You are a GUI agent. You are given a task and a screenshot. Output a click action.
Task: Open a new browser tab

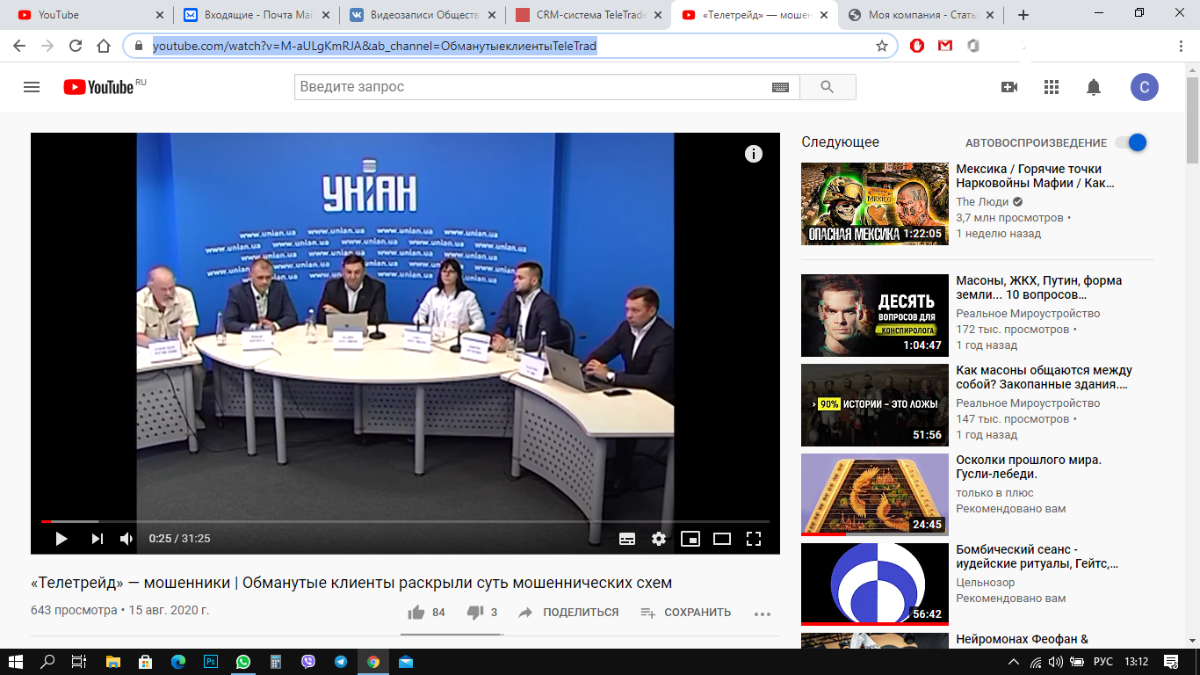(1023, 15)
